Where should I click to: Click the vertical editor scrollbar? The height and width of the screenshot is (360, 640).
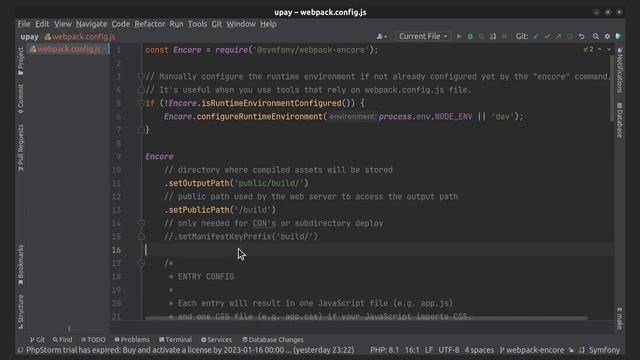(611, 88)
